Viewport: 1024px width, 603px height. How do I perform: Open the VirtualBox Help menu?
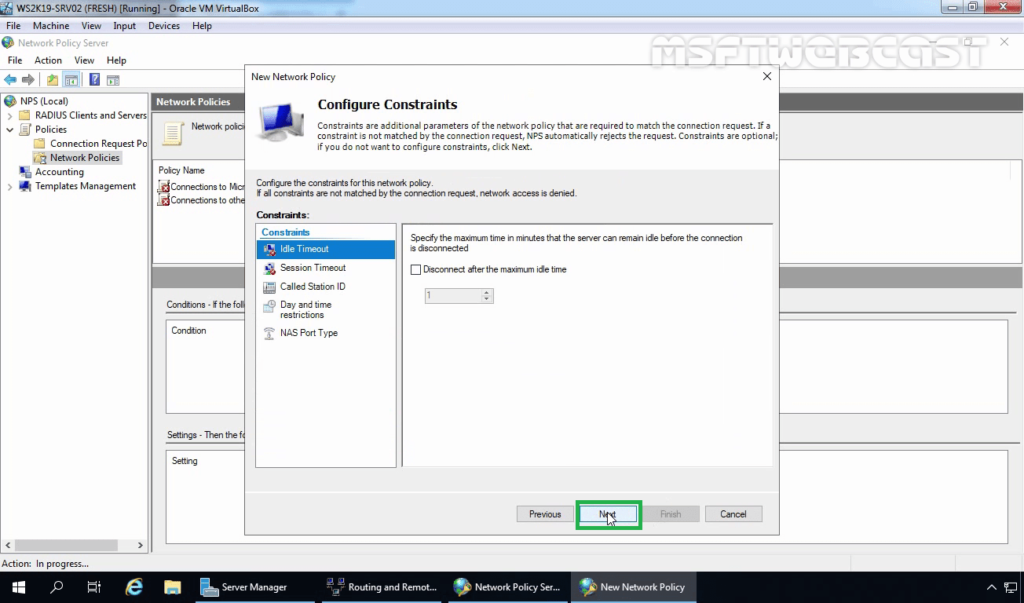pyautogui.click(x=202, y=25)
